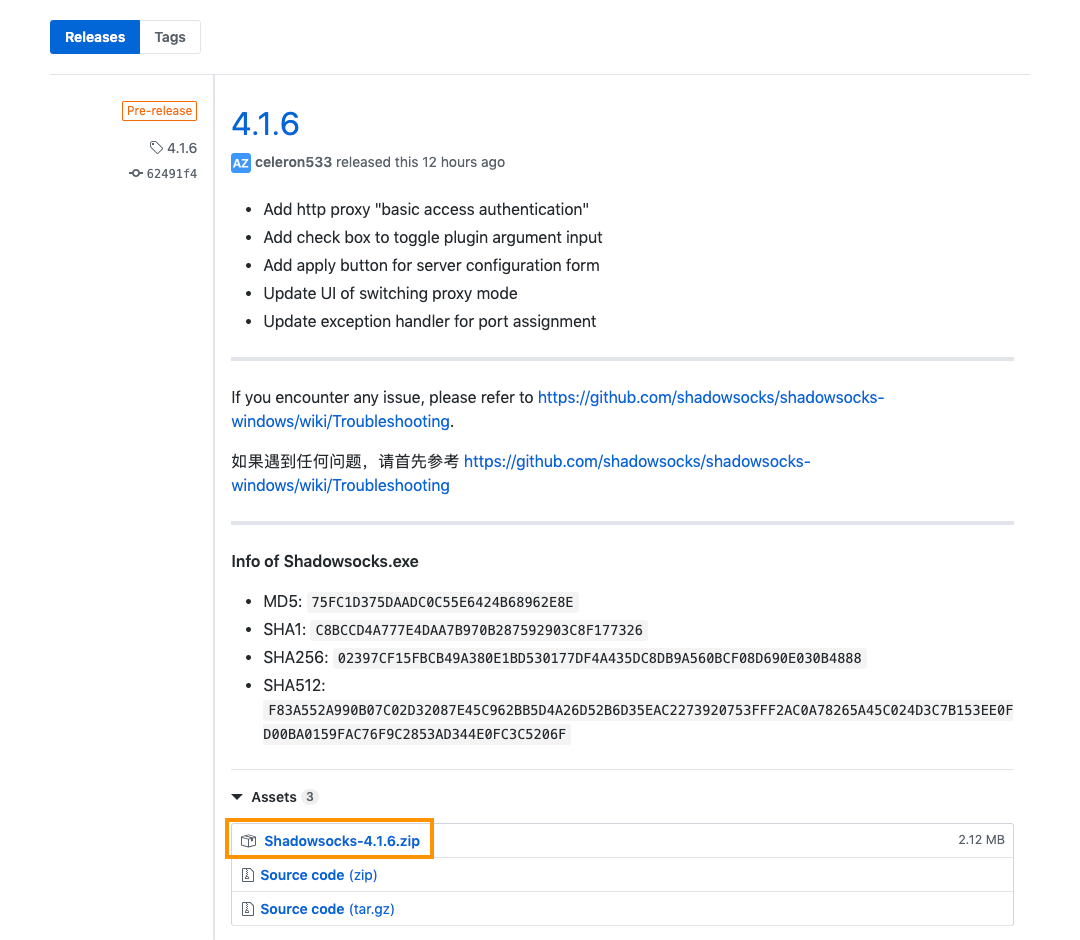The height and width of the screenshot is (940, 1080).
Task: Download Source code (zip)
Action: [x=319, y=875]
